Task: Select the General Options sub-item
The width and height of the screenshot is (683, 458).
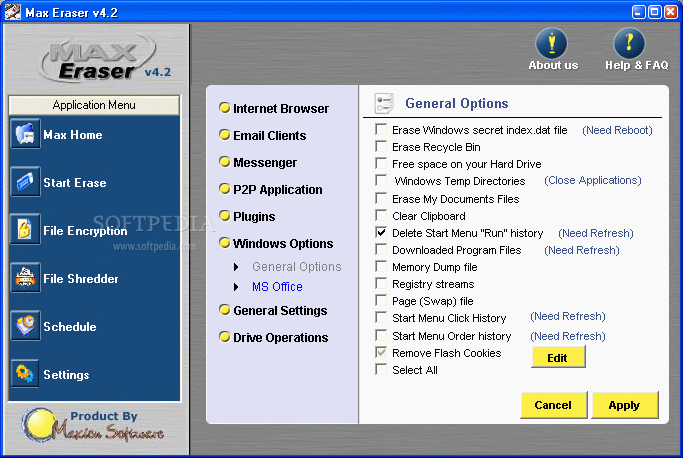Action: [297, 267]
